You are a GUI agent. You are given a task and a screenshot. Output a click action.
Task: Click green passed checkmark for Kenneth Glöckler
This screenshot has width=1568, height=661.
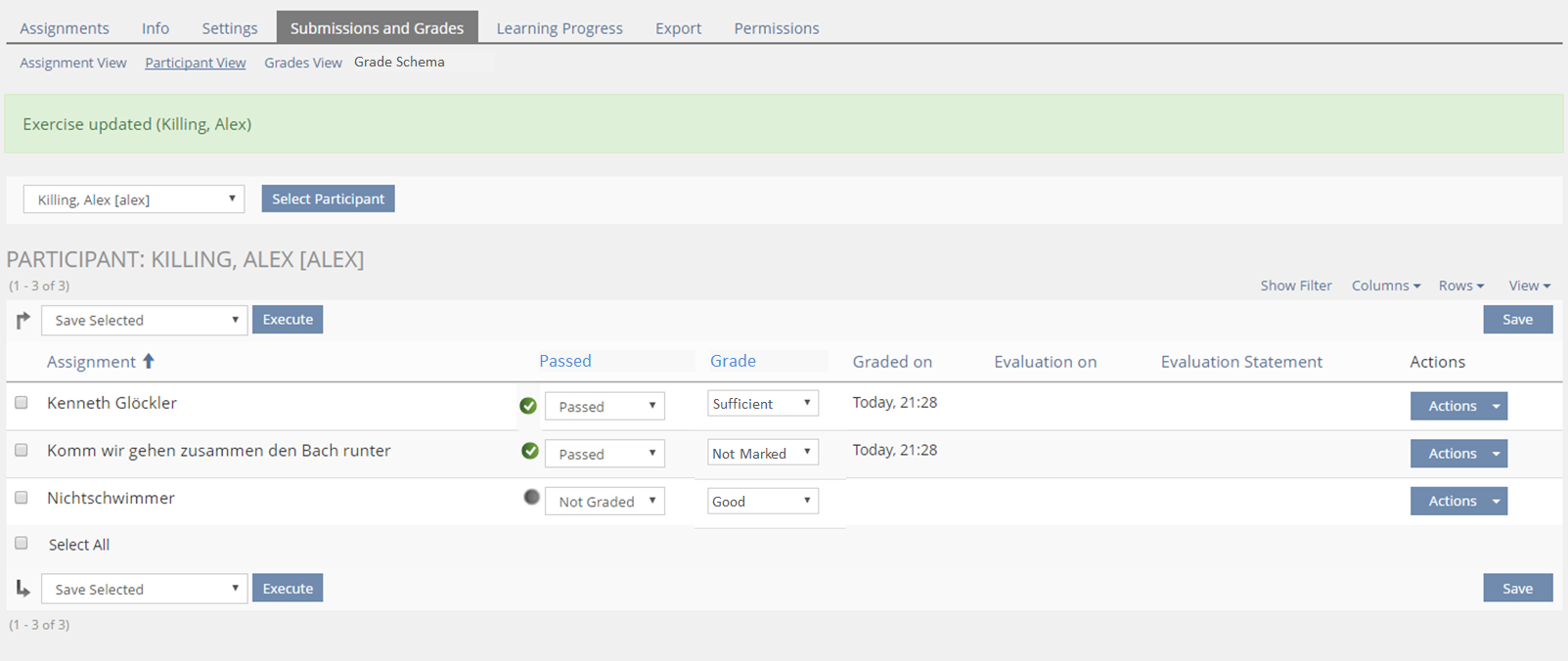528,406
